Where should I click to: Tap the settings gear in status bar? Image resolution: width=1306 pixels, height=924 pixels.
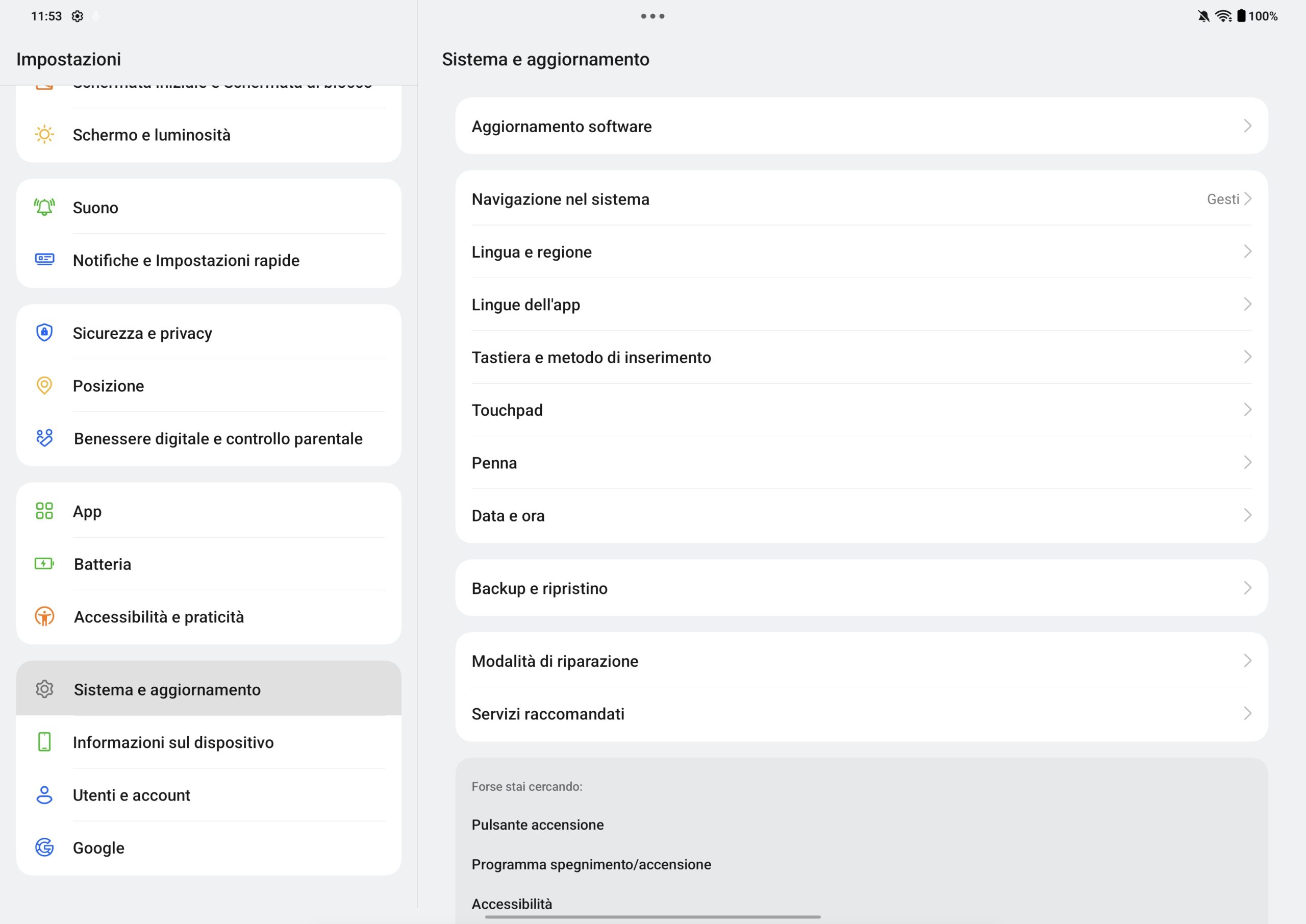78,16
